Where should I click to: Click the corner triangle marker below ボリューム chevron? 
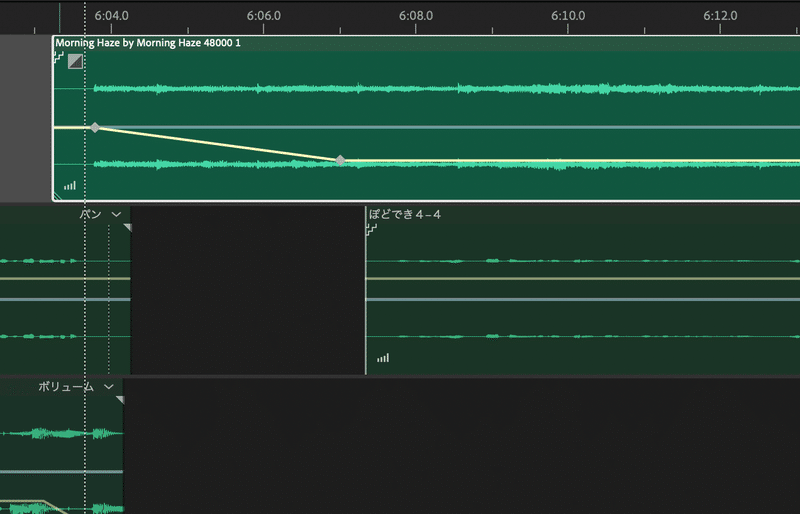[x=120, y=400]
